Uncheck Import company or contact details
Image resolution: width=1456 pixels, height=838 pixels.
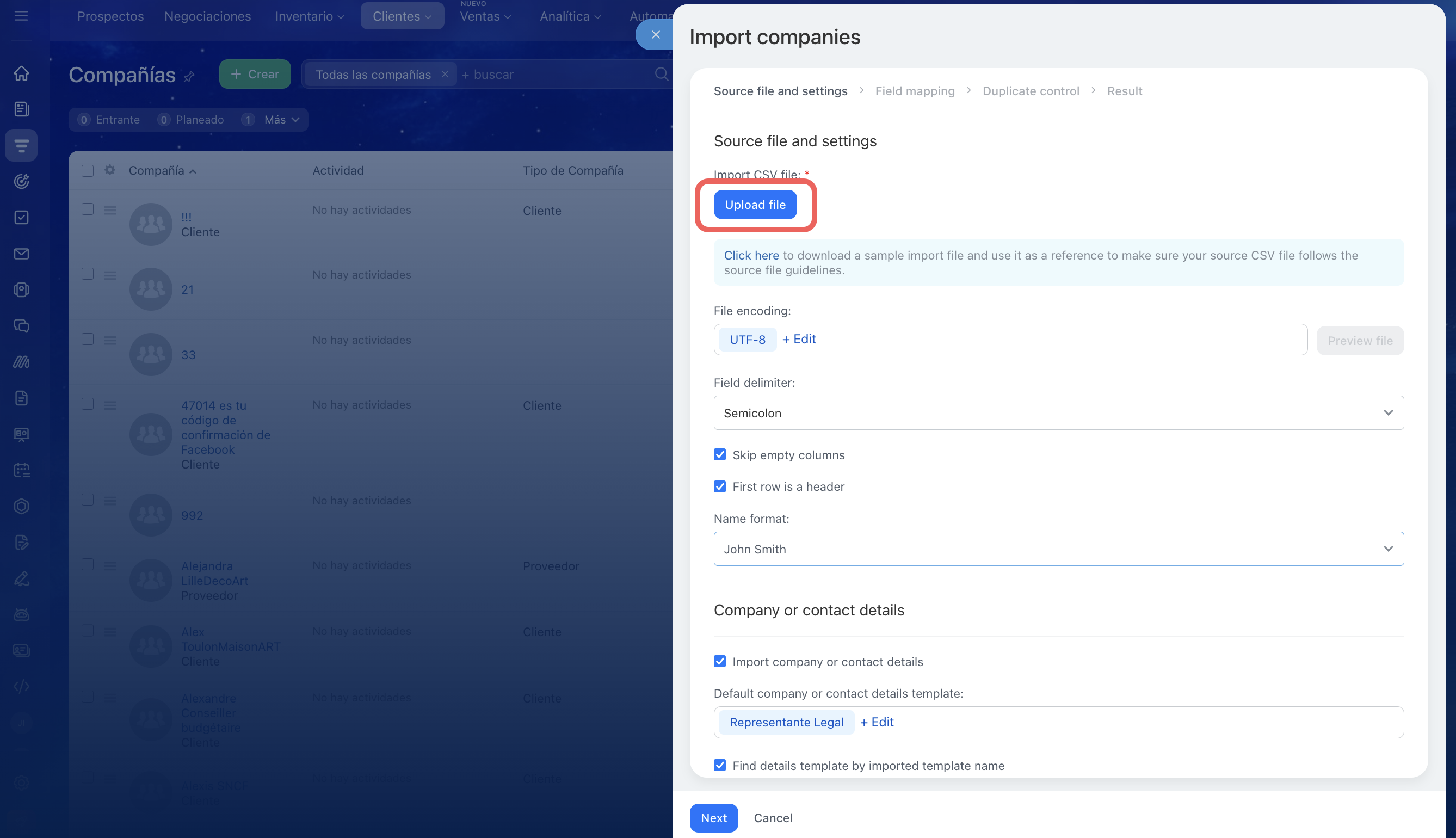tap(719, 661)
